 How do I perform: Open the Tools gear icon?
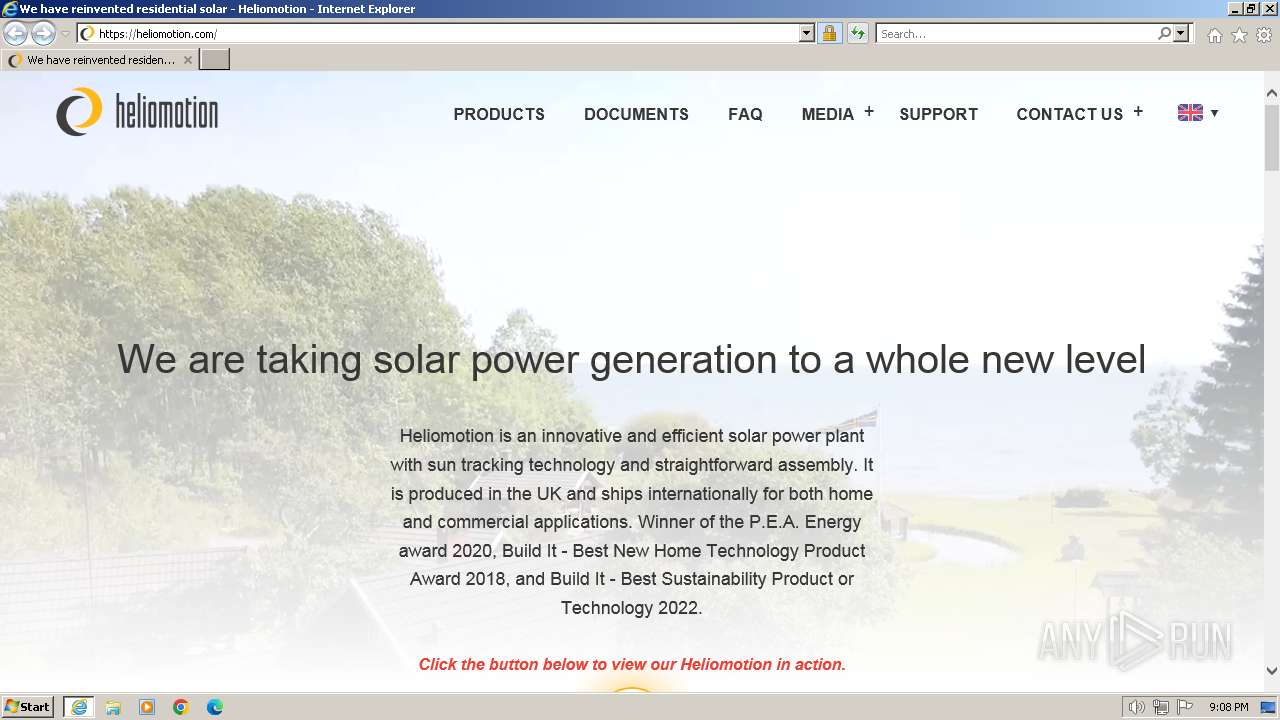[x=1264, y=34]
